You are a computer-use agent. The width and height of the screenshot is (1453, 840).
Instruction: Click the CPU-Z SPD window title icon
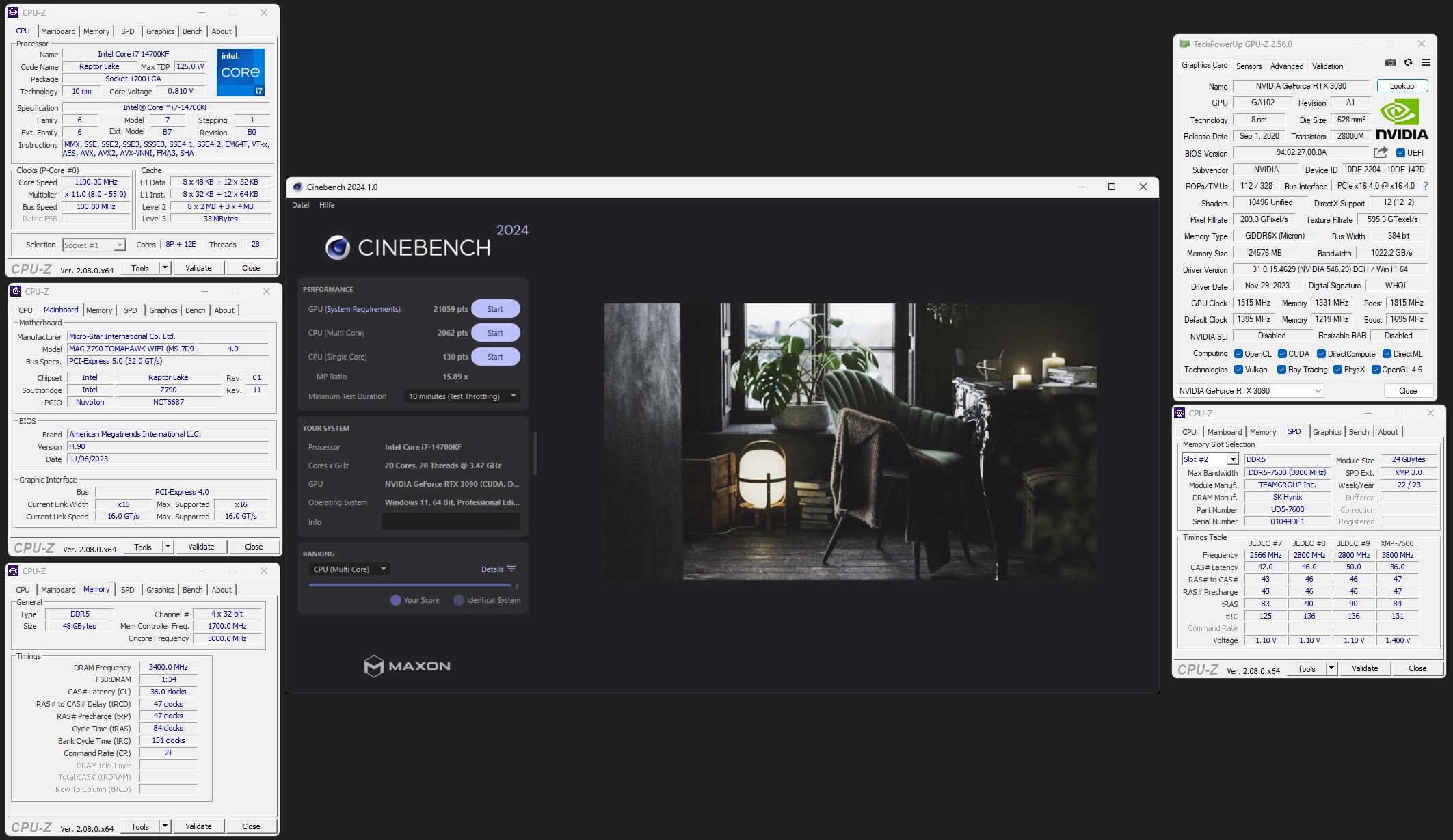[x=1179, y=413]
